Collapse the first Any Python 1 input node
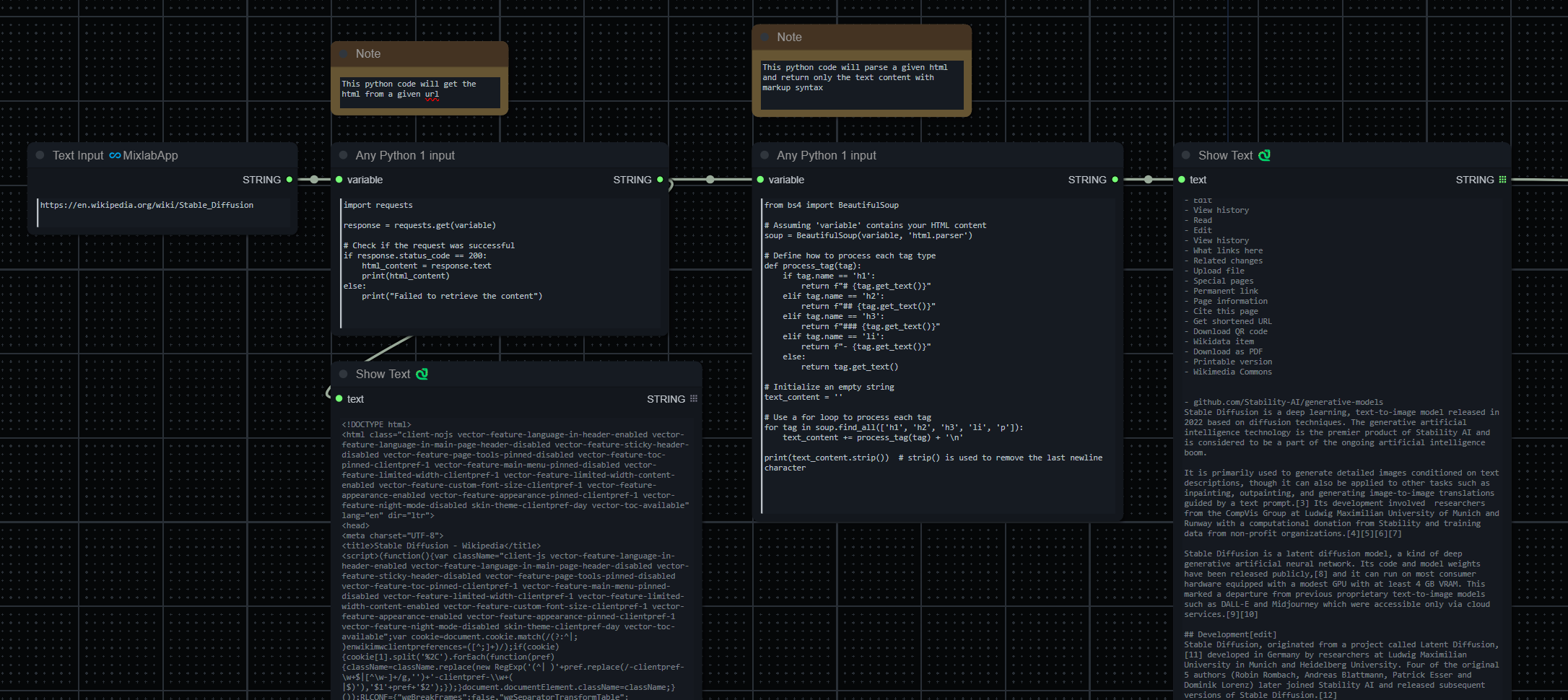Viewport: 1568px width, 700px height. [x=343, y=155]
